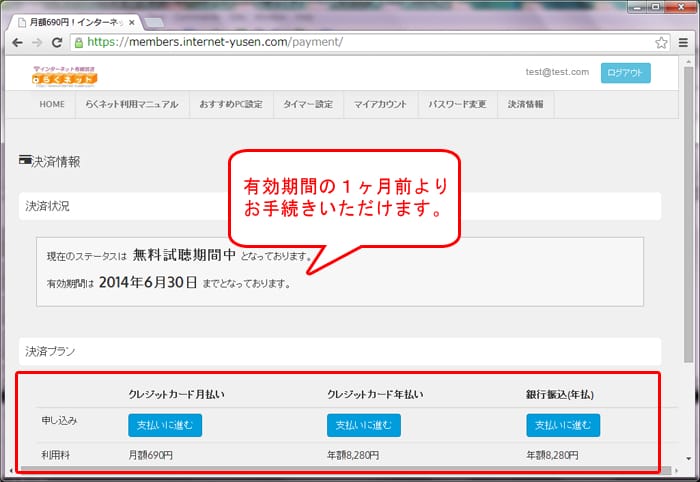Select マイアカウント in navigation
700x482 pixels.
point(381,104)
